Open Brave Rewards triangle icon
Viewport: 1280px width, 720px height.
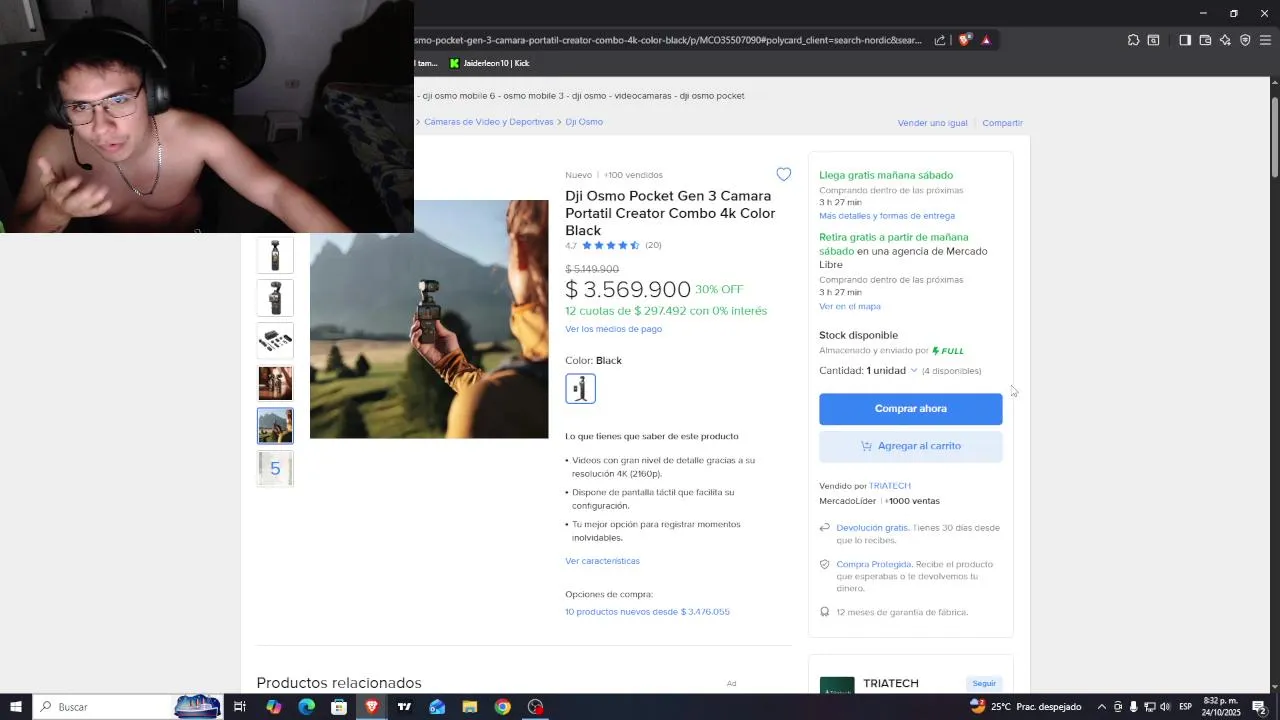pos(986,40)
